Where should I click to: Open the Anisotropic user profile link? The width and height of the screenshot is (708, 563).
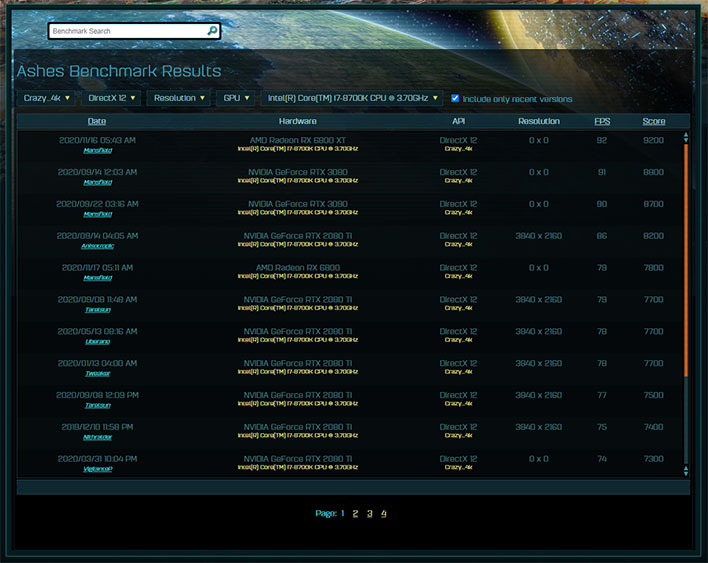(98, 246)
